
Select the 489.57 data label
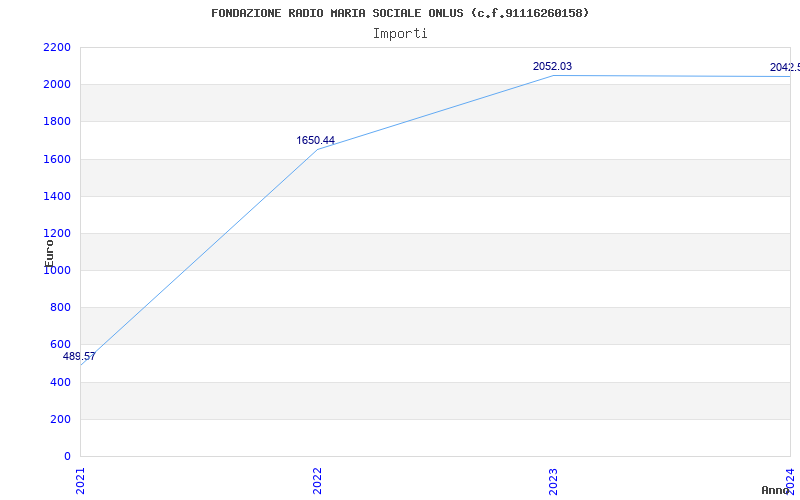79,357
